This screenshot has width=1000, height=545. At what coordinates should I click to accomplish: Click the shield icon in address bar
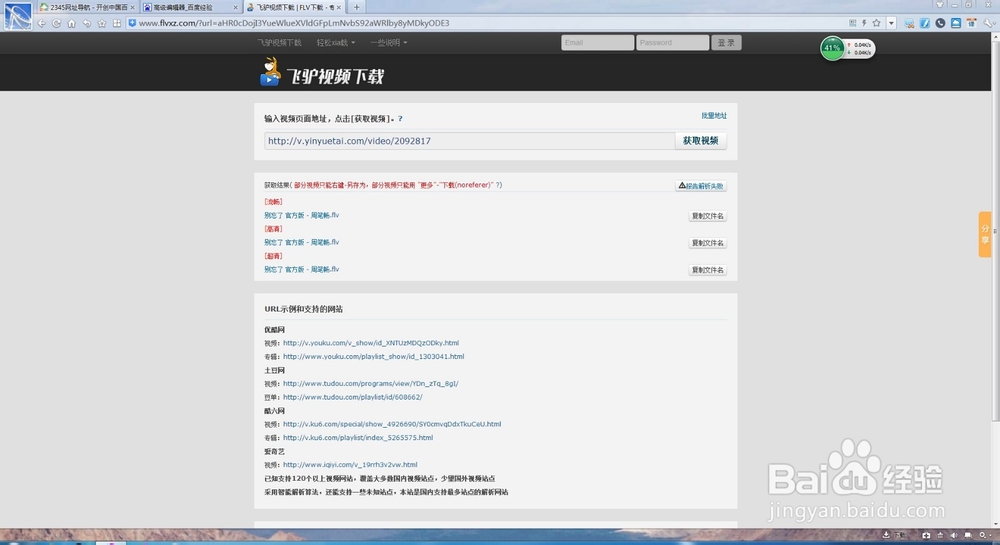132,23
